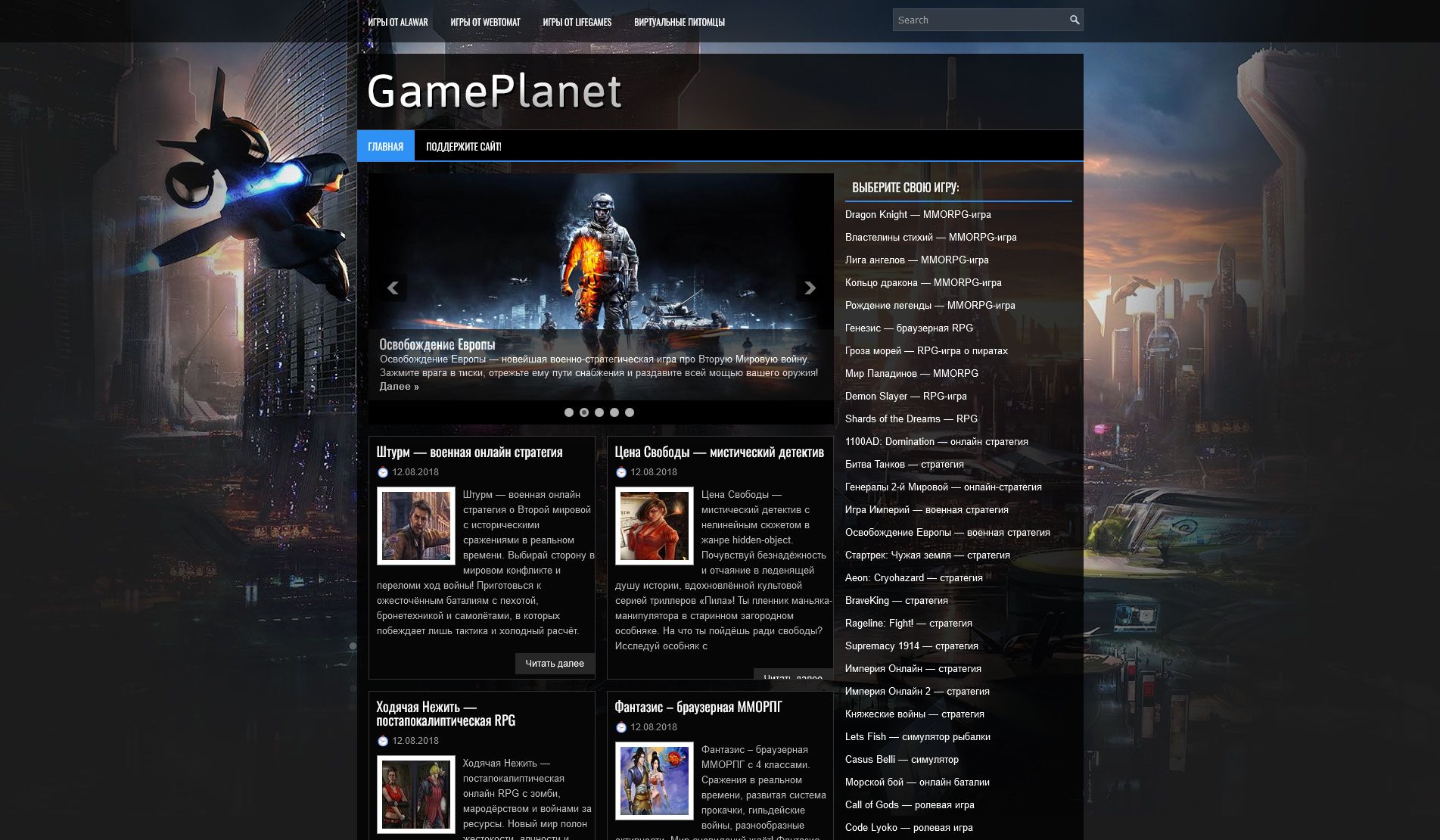Click clock icon on Цена Свободы post
The height and width of the screenshot is (840, 1440).
621,472
